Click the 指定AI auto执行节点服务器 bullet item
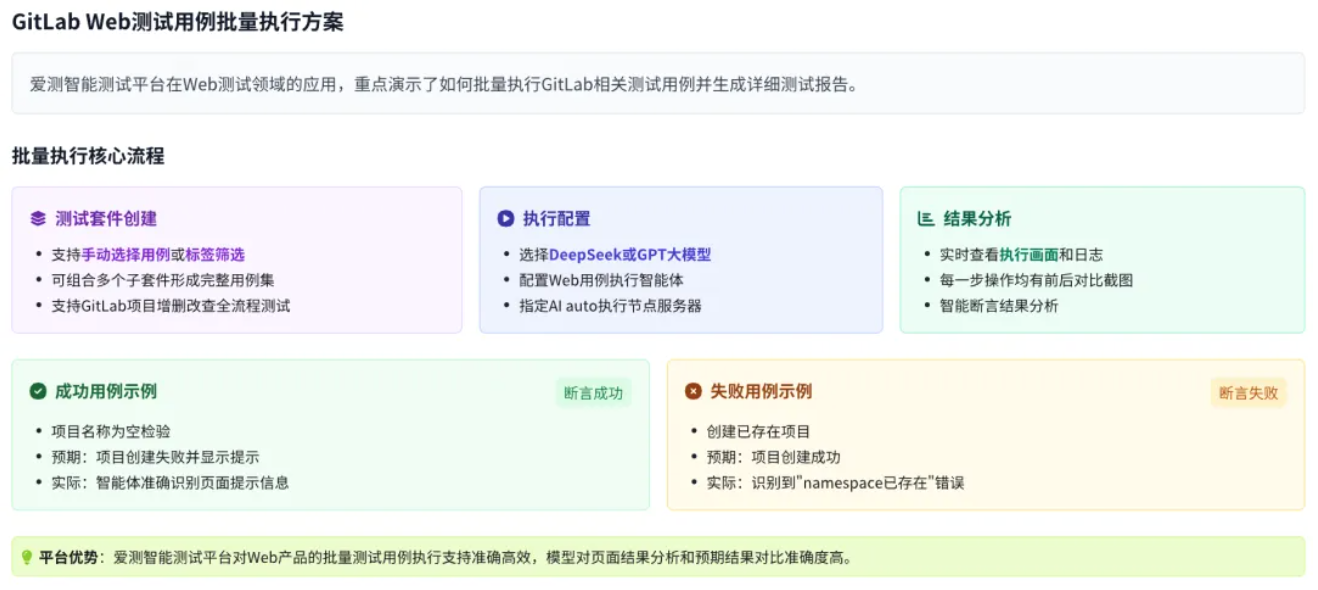Viewport: 1318px width, 590px height. [610, 306]
